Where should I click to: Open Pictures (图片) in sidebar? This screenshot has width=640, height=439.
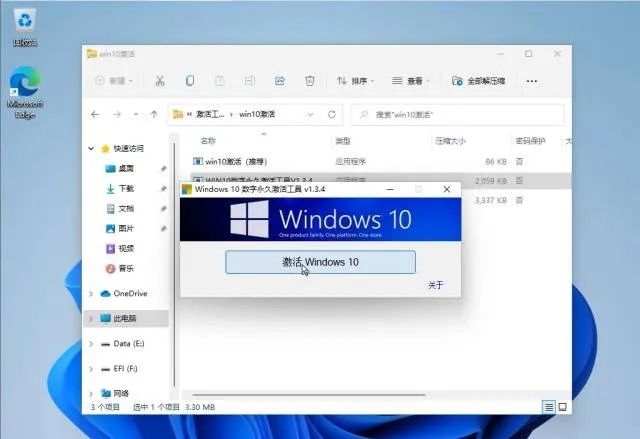[126, 228]
